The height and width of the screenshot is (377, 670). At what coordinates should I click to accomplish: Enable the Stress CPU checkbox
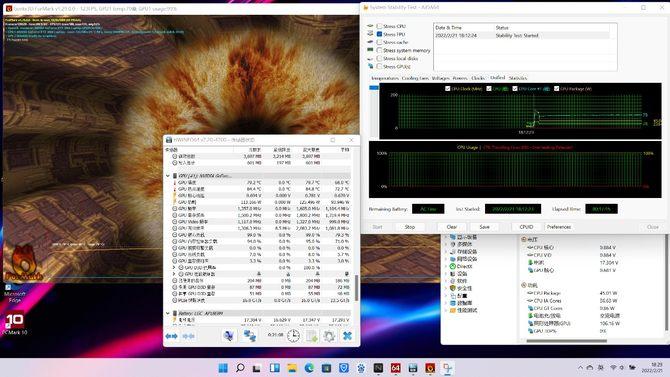(x=379, y=26)
